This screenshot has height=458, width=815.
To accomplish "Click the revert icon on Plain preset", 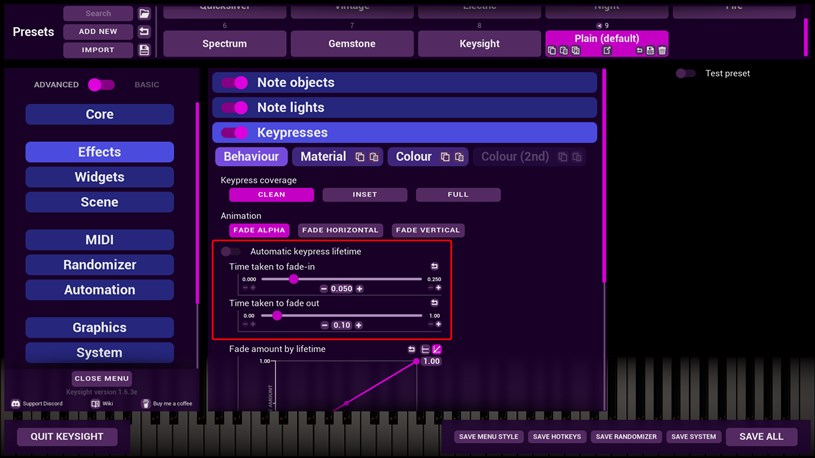I will [x=639, y=50].
